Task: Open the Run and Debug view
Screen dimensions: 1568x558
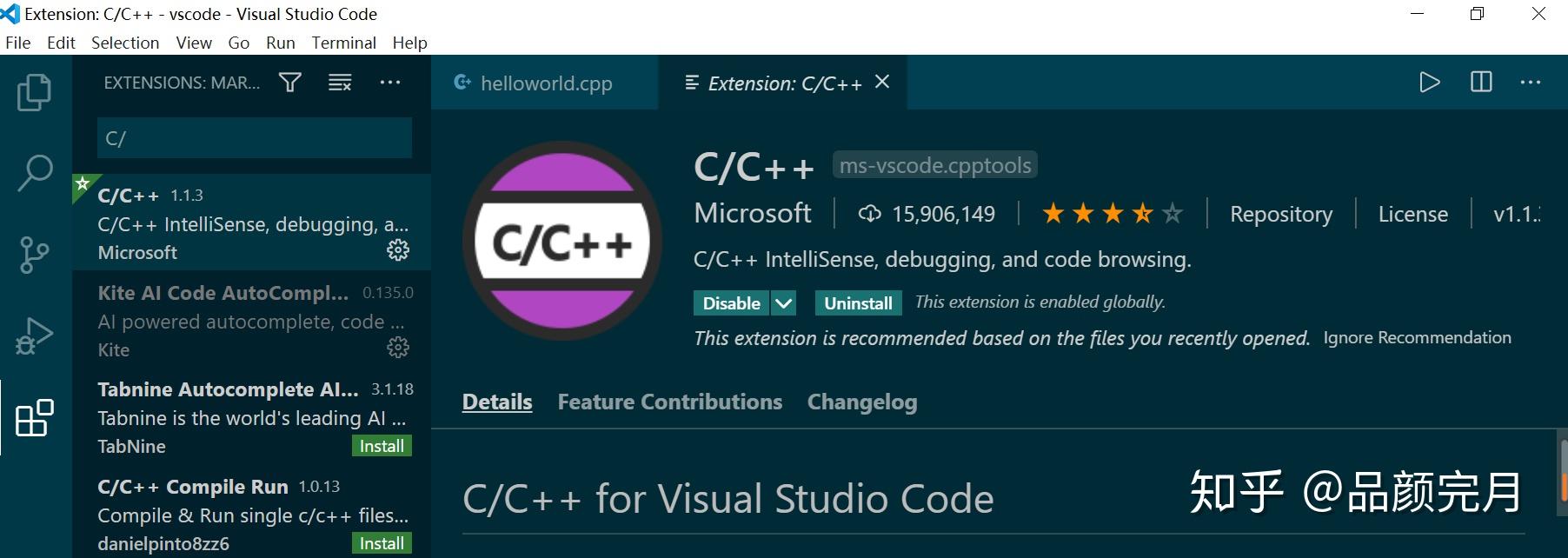Action: [x=33, y=334]
